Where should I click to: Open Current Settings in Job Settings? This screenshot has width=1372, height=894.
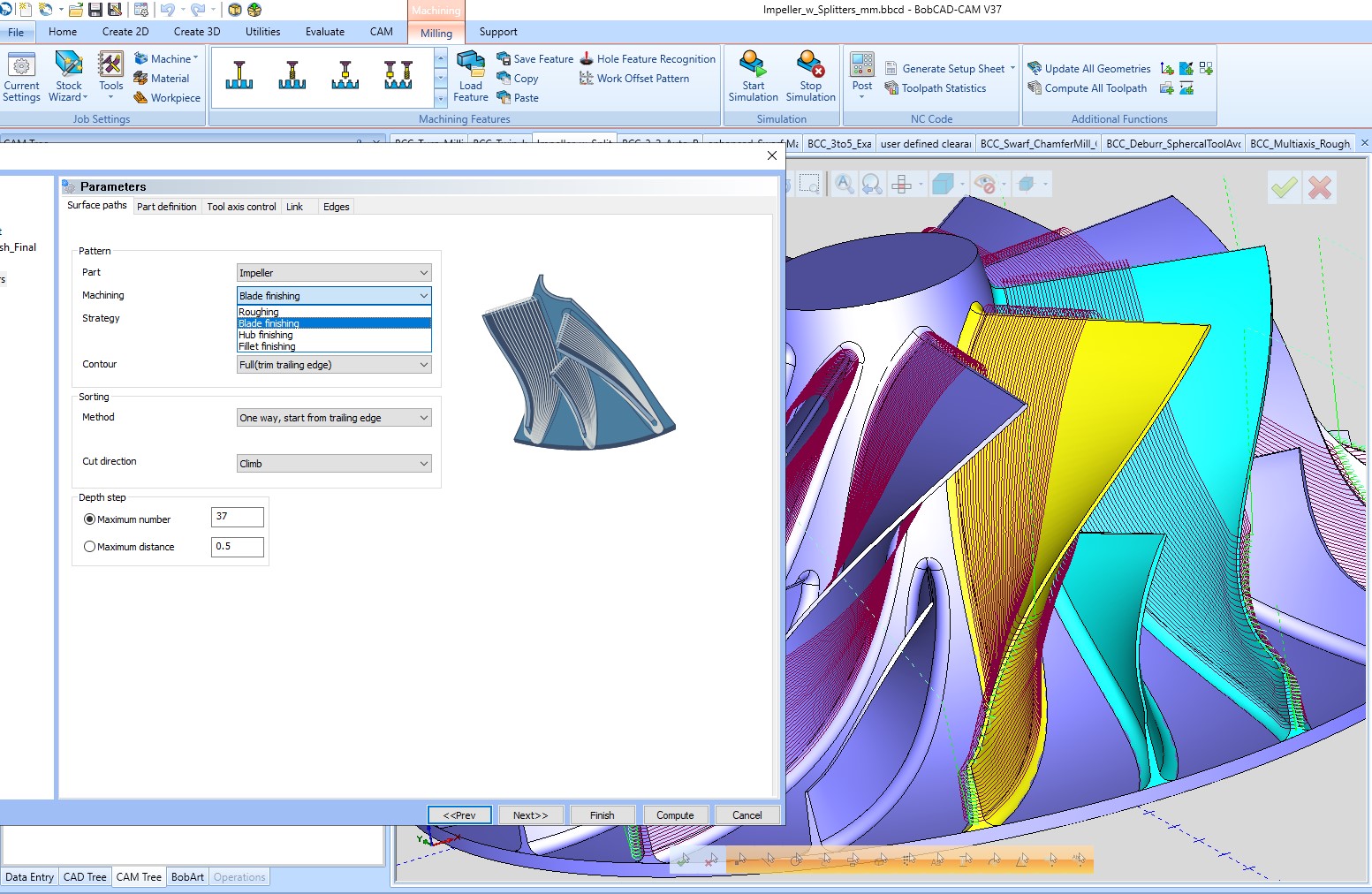click(x=21, y=77)
